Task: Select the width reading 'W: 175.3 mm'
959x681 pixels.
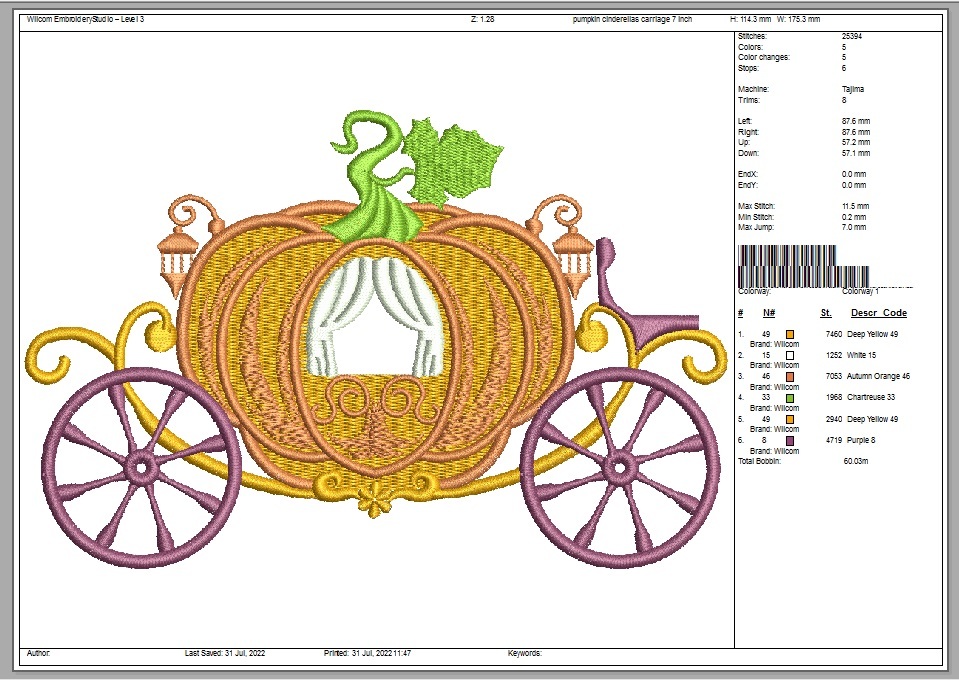Action: (x=799, y=20)
